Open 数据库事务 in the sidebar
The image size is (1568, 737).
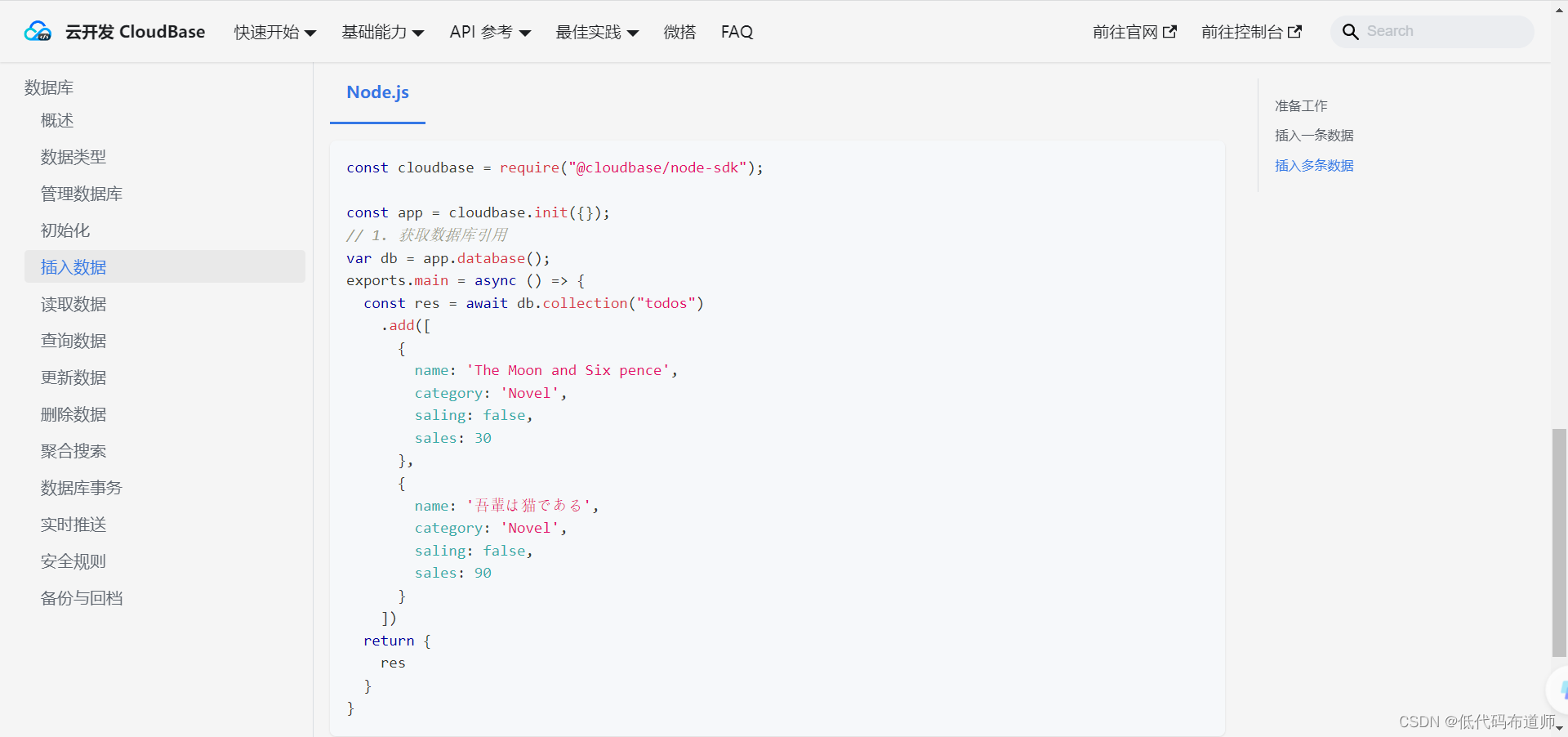(x=82, y=488)
